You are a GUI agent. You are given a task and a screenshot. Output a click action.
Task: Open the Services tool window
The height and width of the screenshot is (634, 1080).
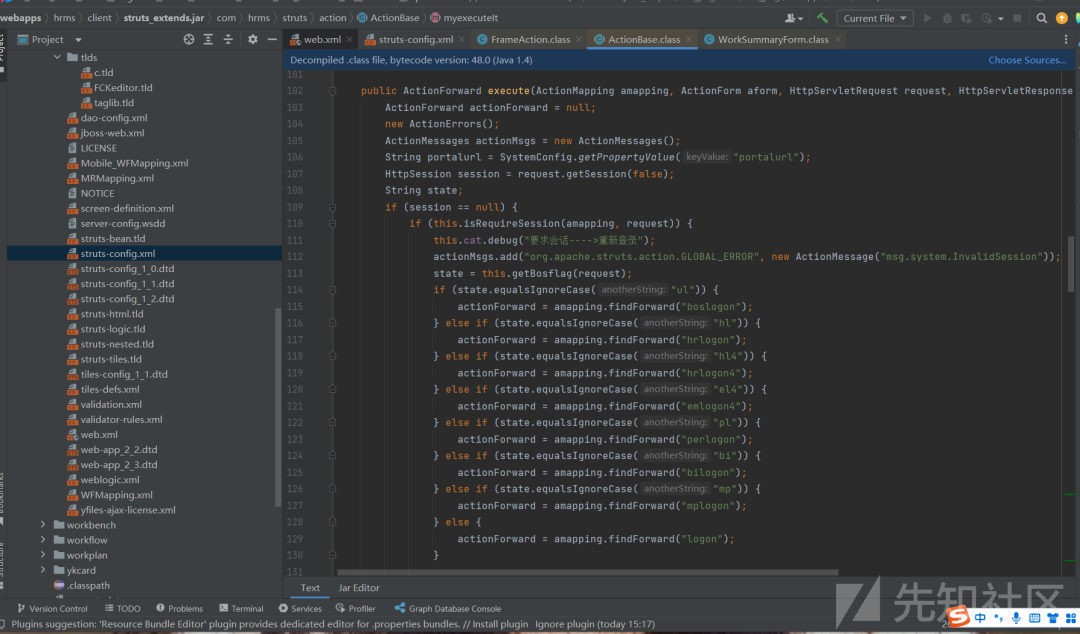[300, 609]
